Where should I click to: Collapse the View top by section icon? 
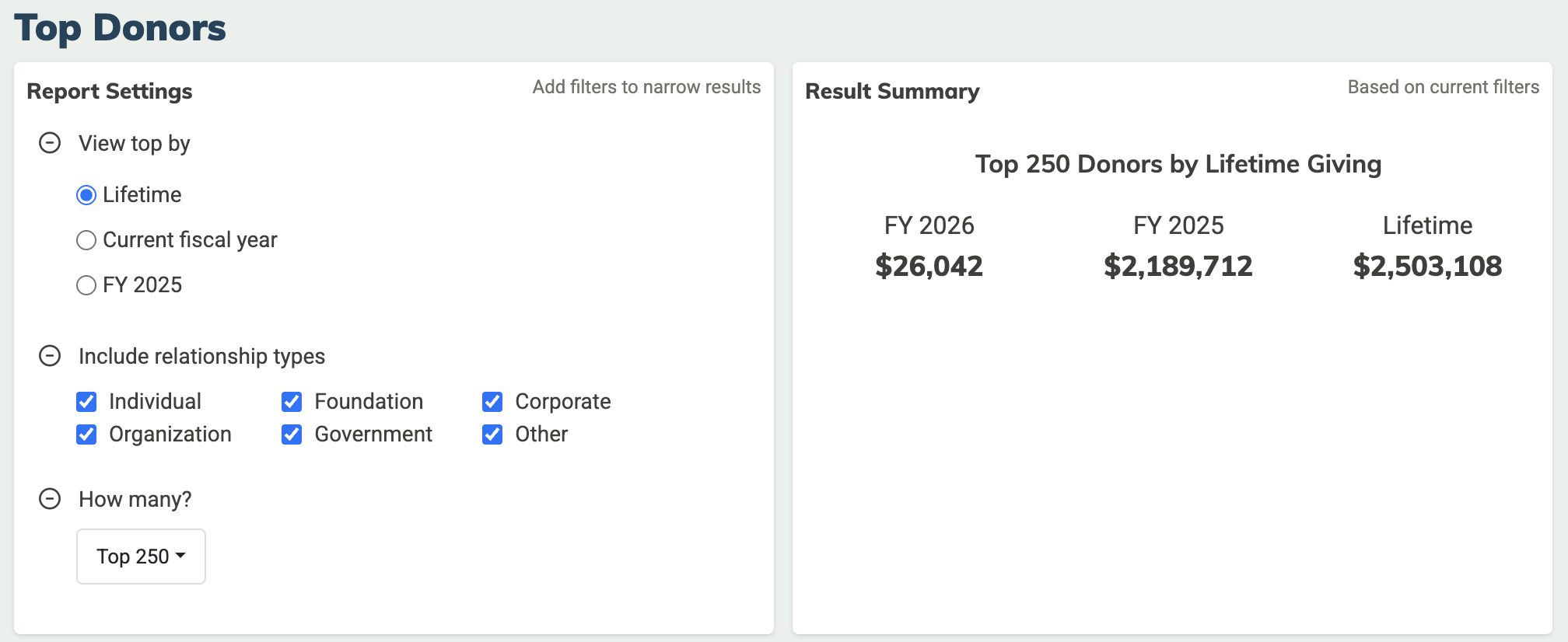[50, 143]
